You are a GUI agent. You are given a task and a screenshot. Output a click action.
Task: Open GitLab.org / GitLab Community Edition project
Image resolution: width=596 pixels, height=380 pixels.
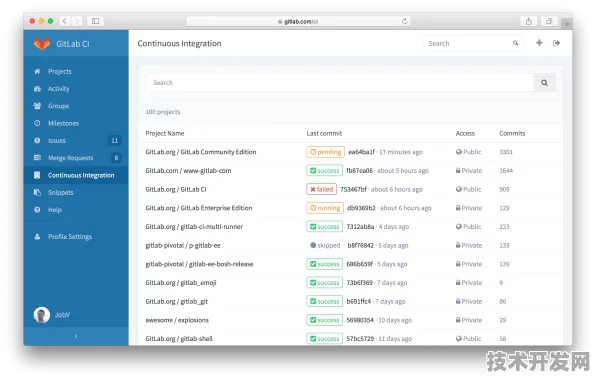click(201, 152)
